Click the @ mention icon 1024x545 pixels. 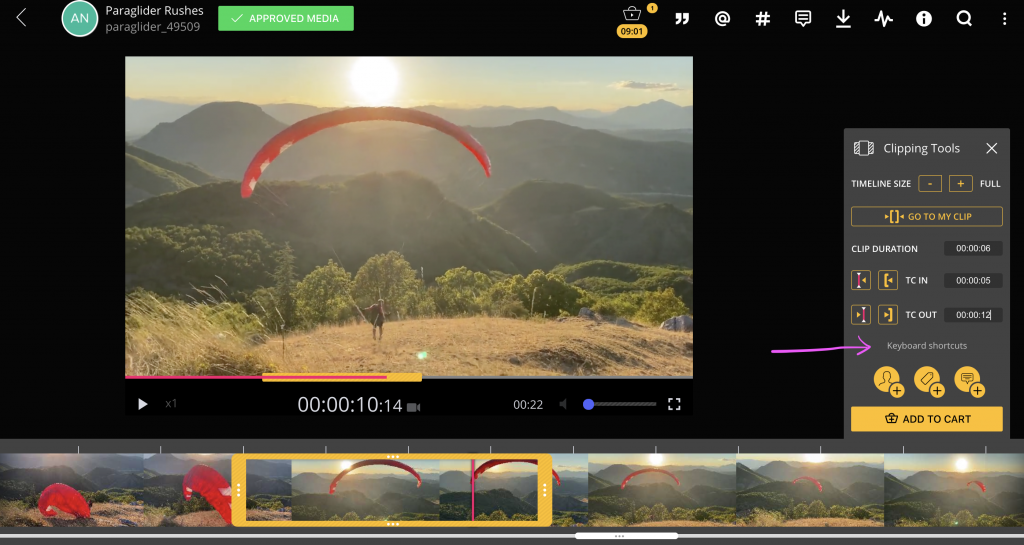722,18
